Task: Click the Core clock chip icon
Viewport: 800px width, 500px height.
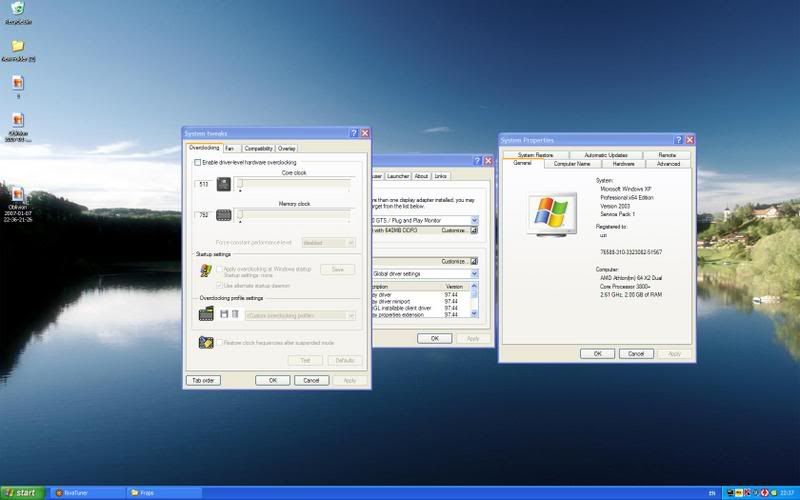Action: (x=223, y=184)
